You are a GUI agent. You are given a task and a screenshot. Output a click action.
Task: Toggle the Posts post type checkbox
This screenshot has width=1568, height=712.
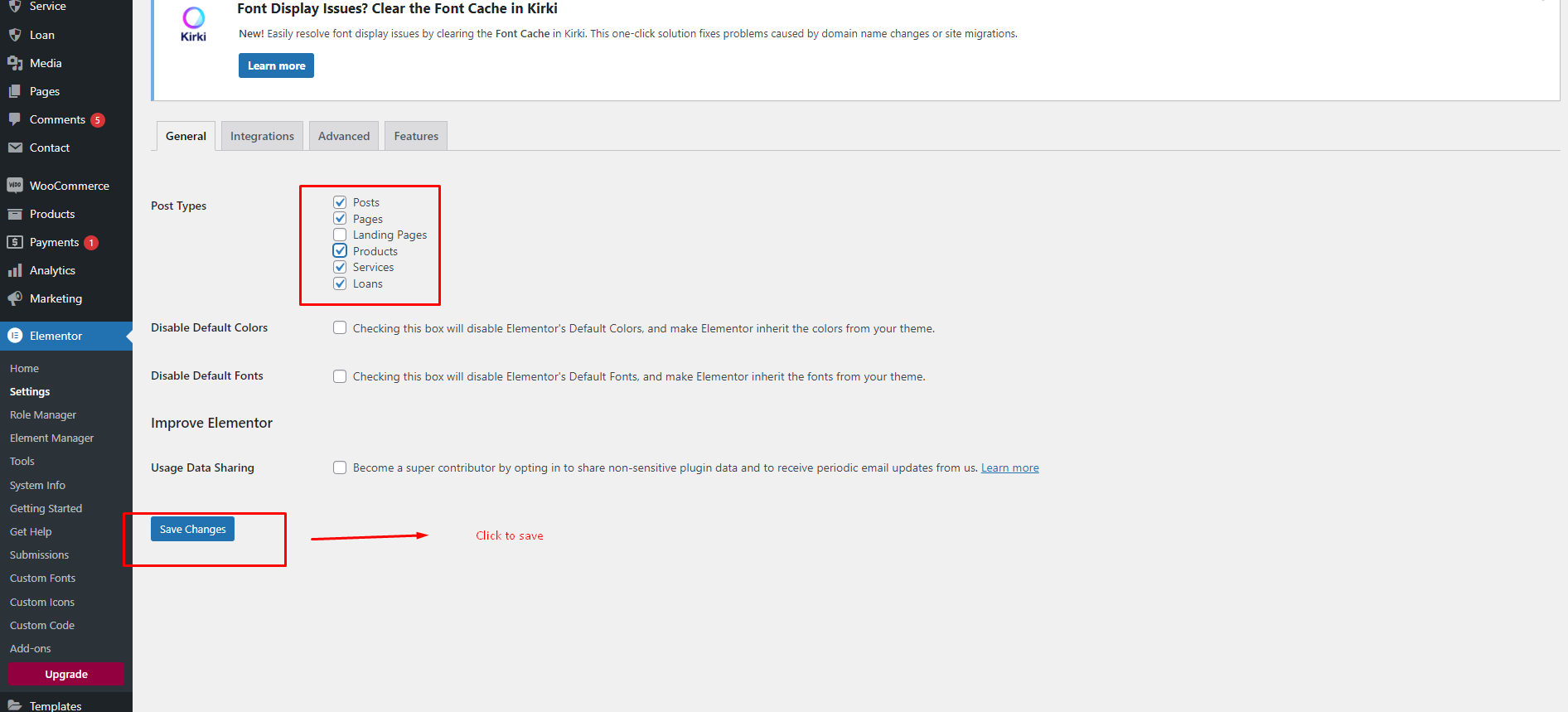click(340, 202)
